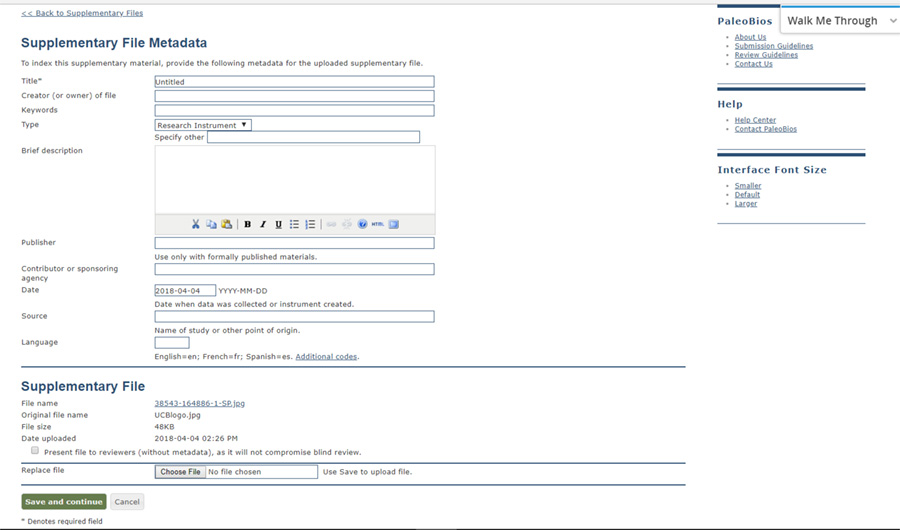Click into the Title input field
The image size is (900, 530).
294,82
